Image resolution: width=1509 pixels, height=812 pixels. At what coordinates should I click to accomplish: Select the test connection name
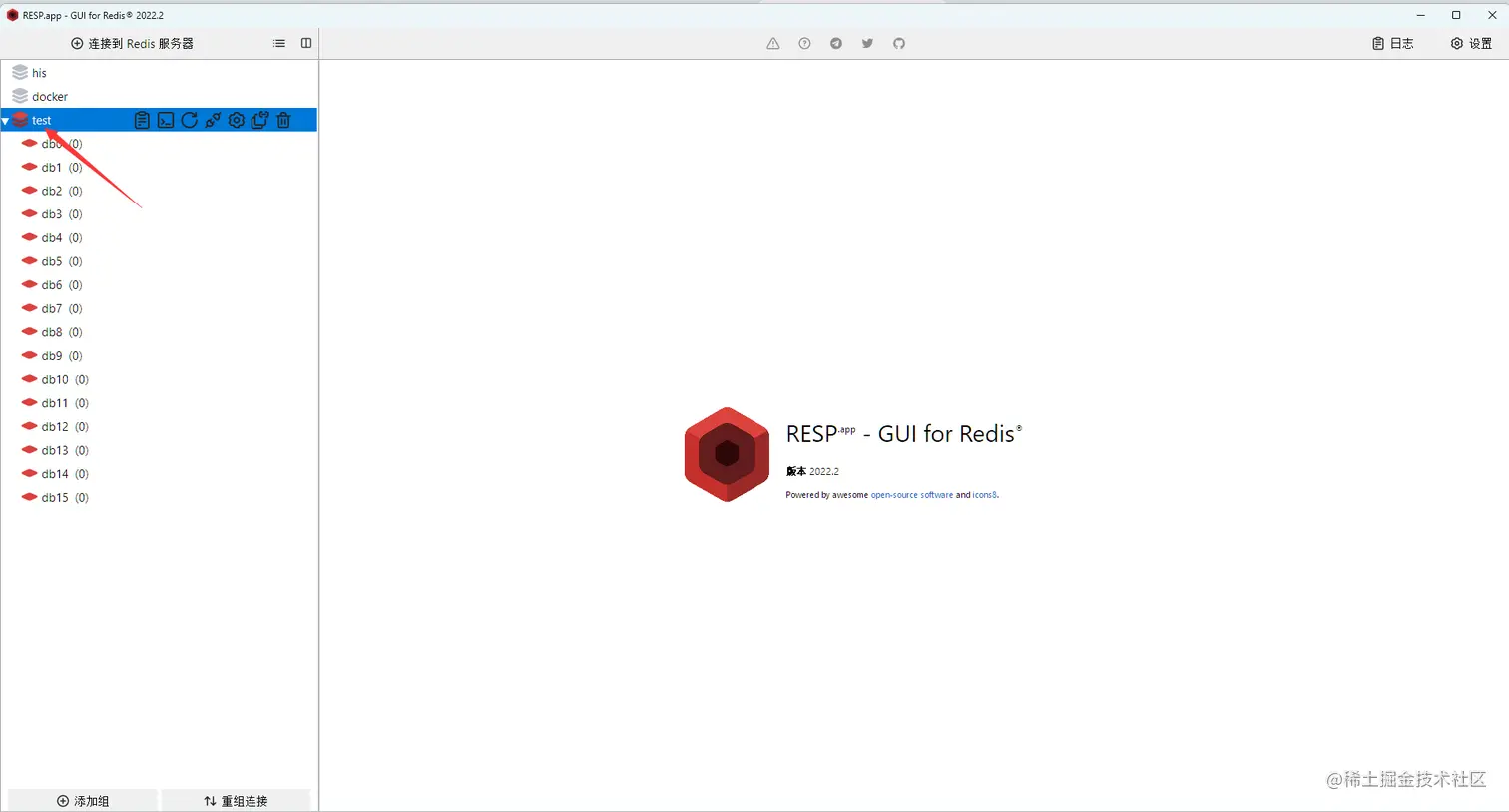tap(41, 120)
